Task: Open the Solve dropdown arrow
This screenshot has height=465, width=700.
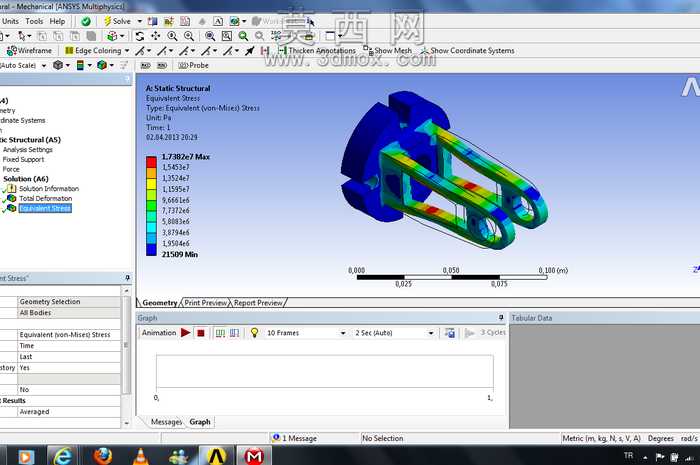Action: [139, 21]
